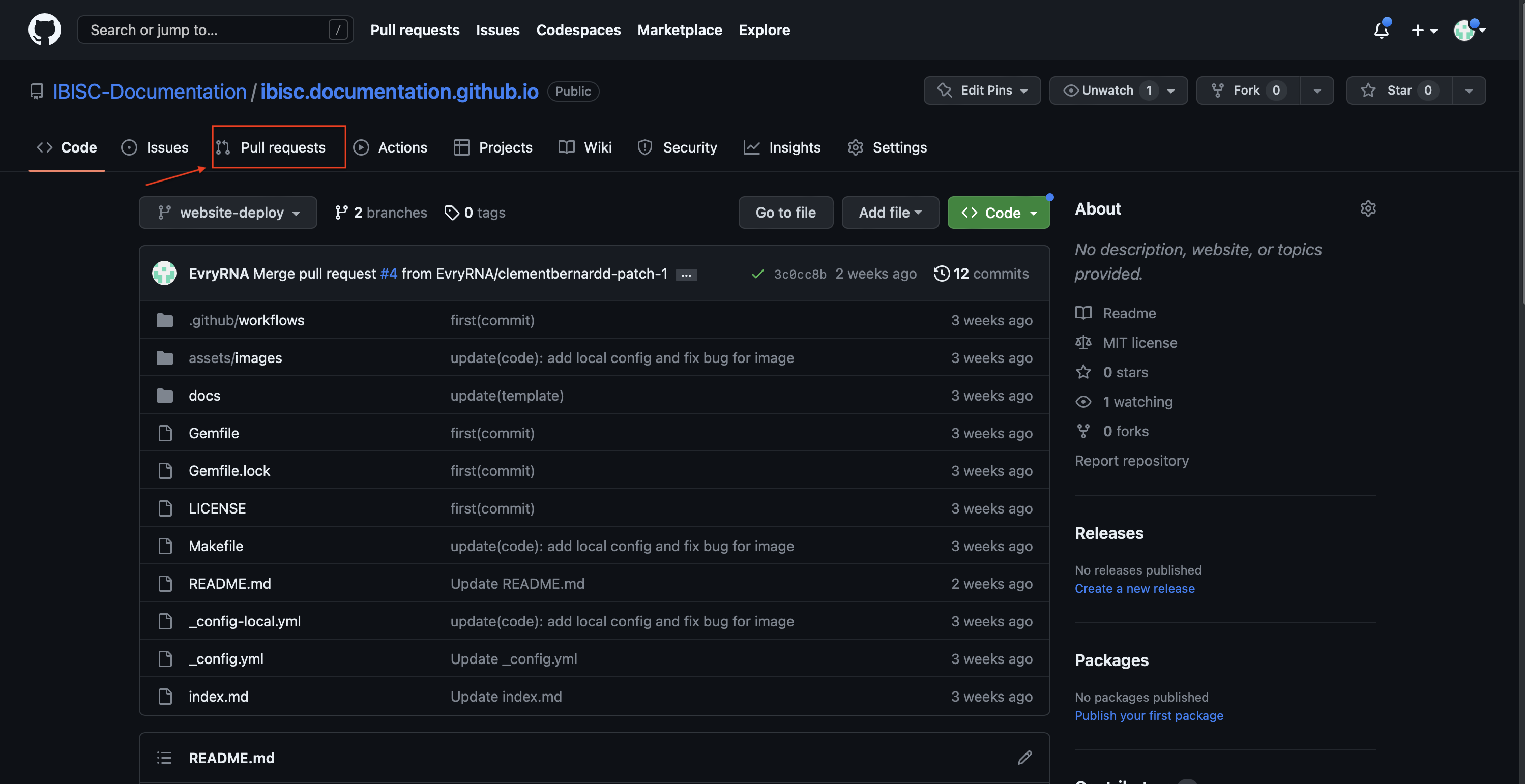Click the 12 commits history icon
The height and width of the screenshot is (784, 1525).
click(x=941, y=274)
